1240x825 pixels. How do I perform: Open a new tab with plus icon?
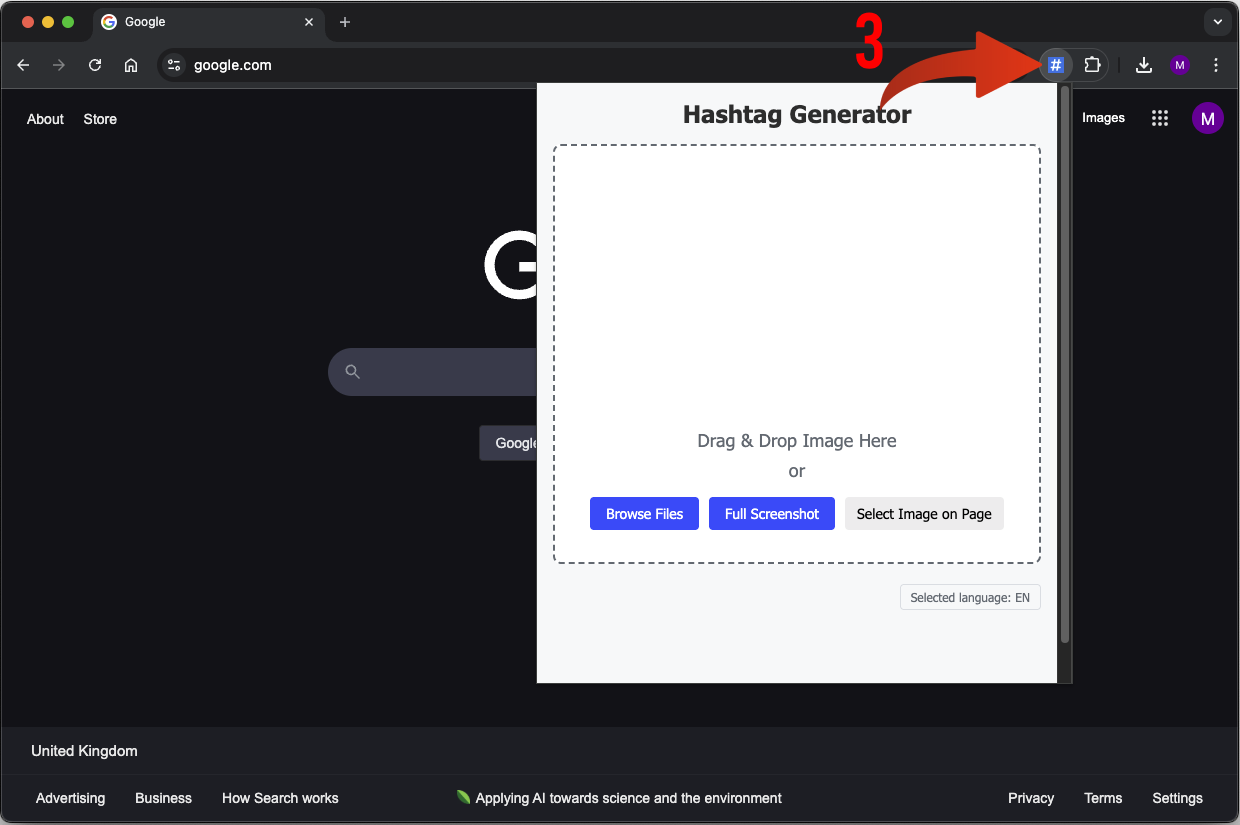pyautogui.click(x=345, y=22)
